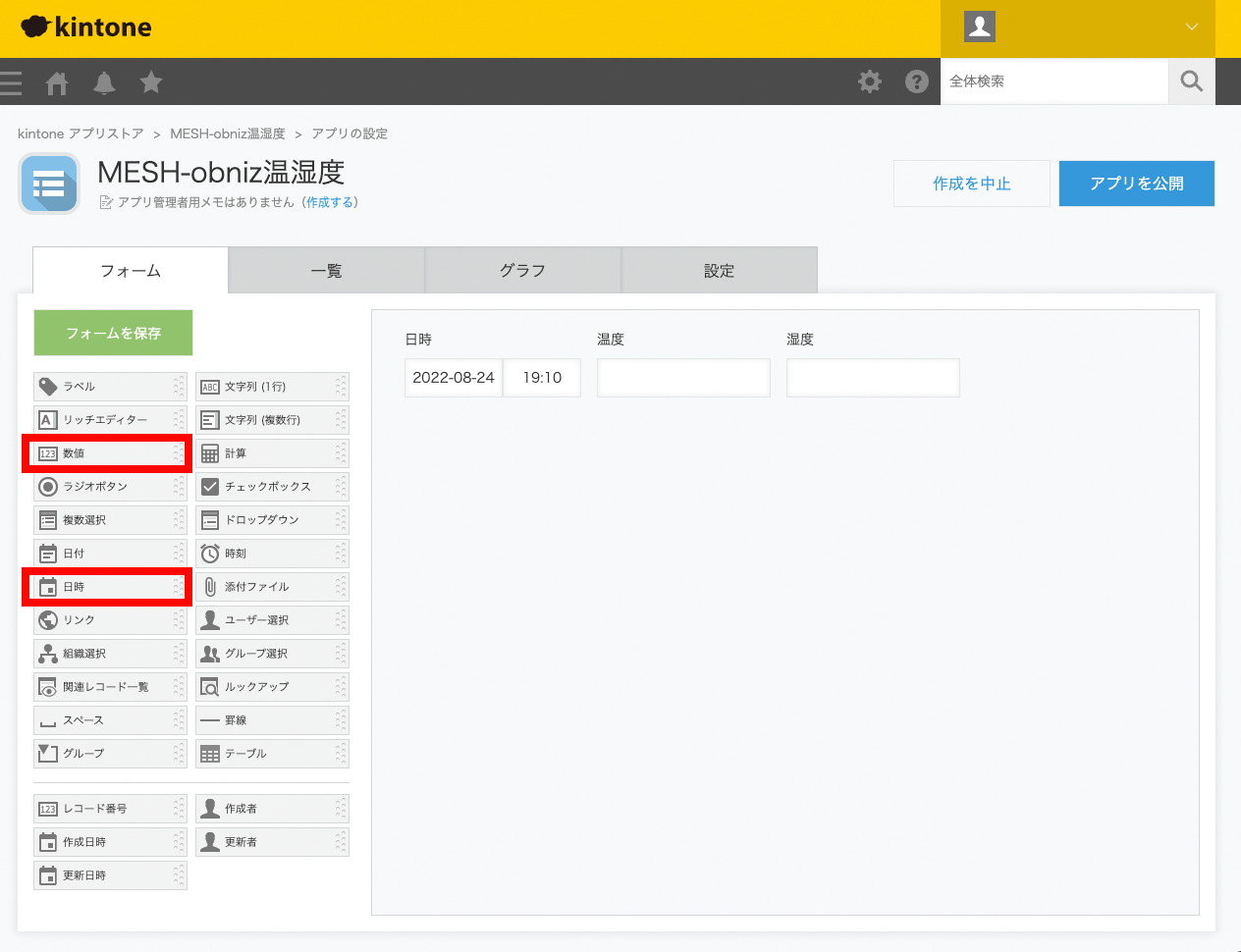Select the ルックアップ field element

(272, 687)
